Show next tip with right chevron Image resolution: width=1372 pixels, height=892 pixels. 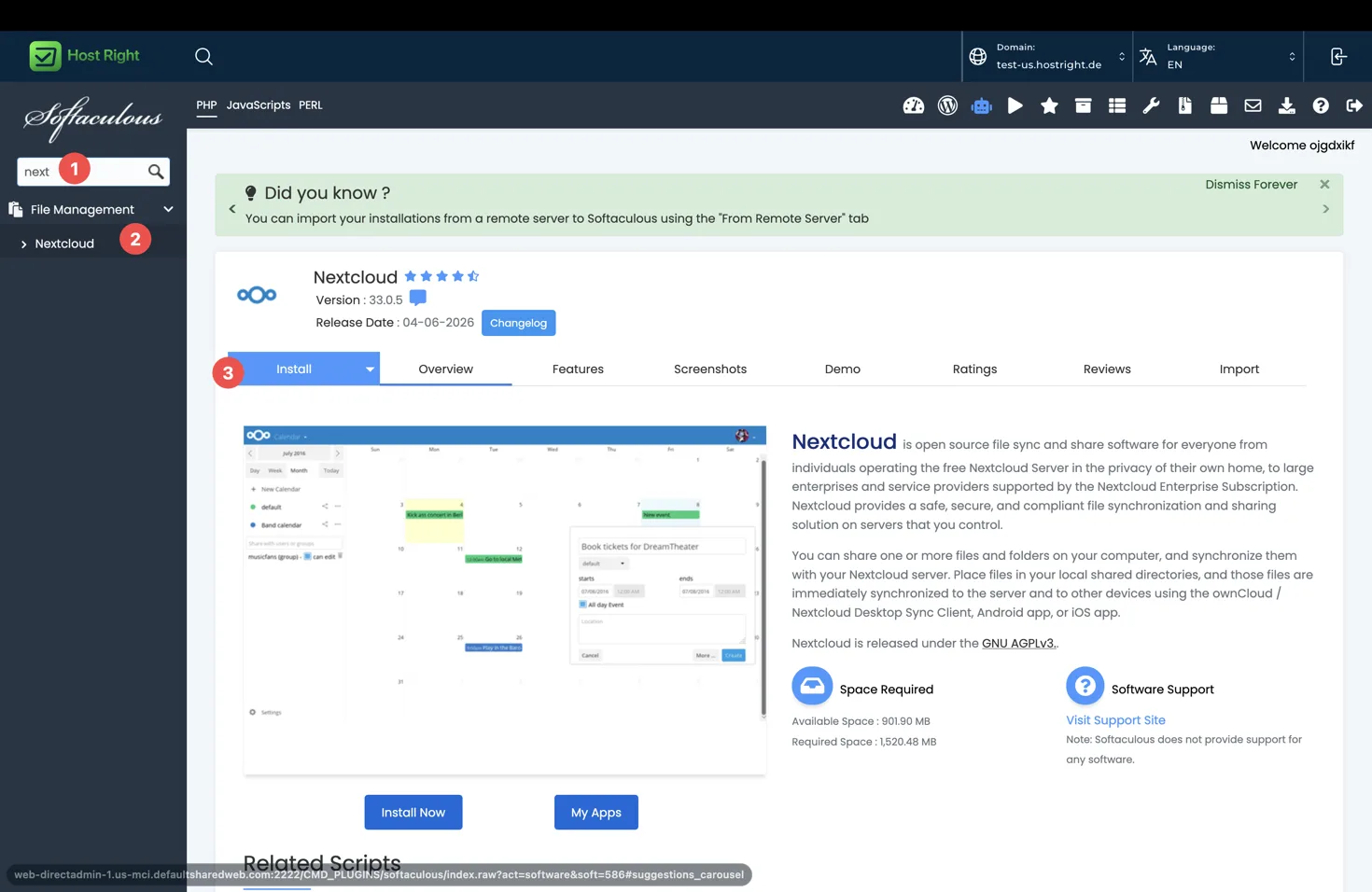1325,209
